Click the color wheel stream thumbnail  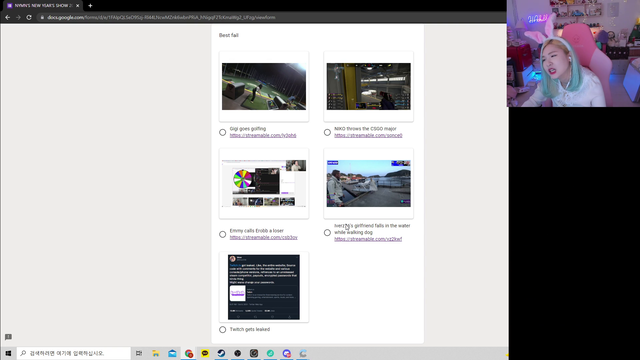coord(264,184)
